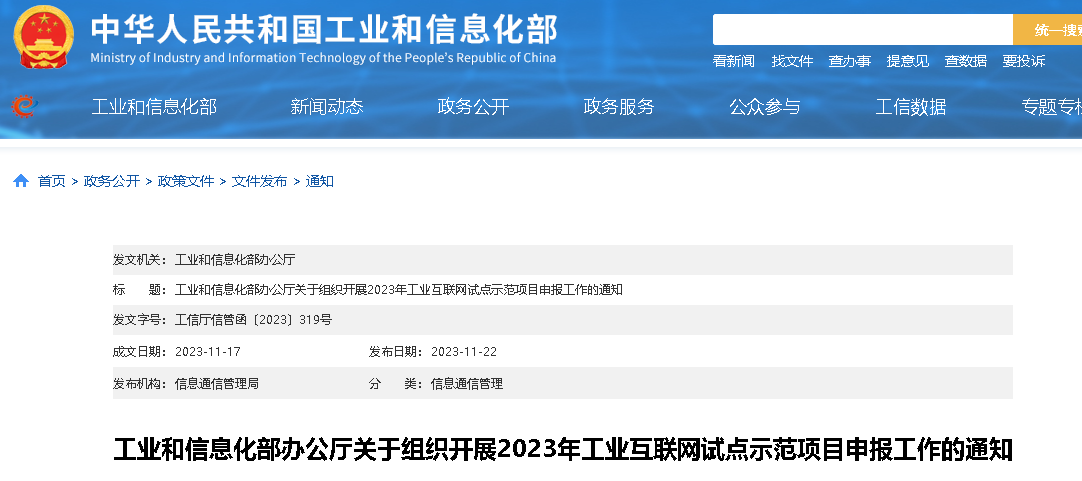Click the 发布日期 label
This screenshot has height=481, width=1082.
(x=396, y=352)
